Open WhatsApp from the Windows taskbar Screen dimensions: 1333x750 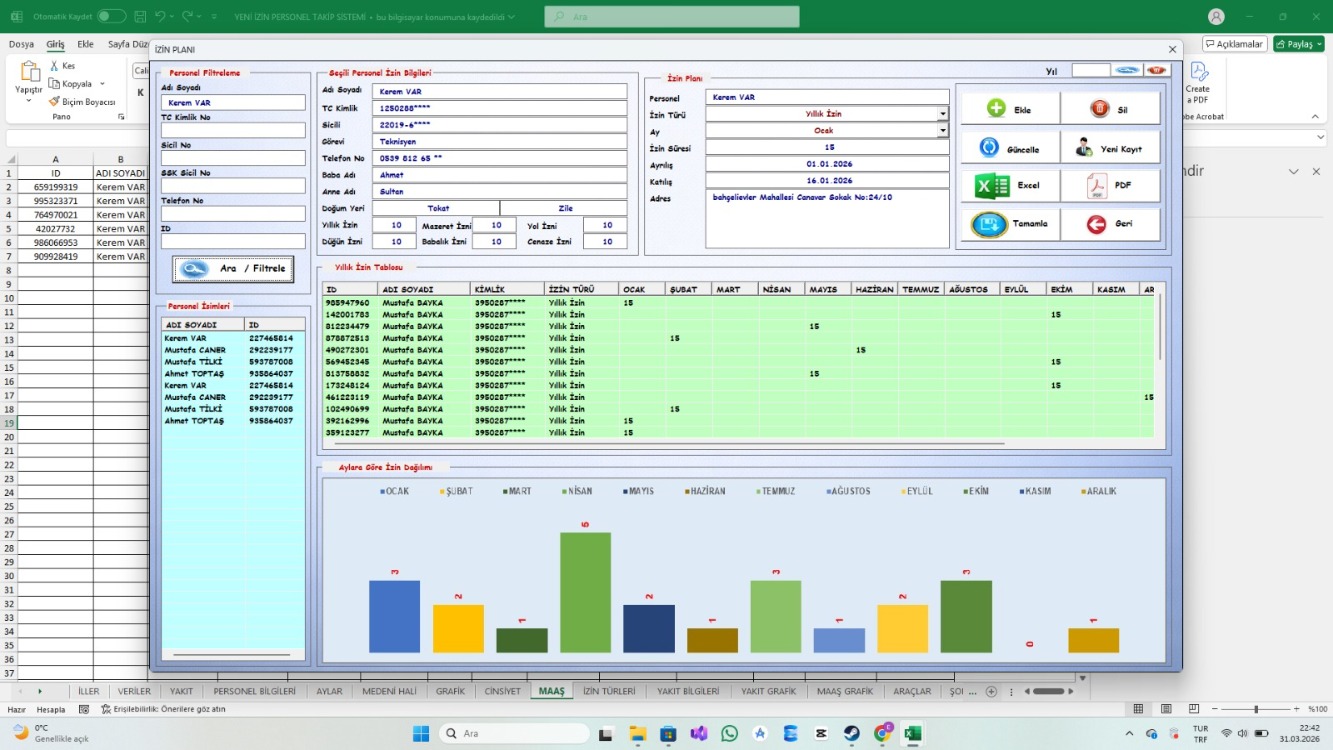coord(729,733)
